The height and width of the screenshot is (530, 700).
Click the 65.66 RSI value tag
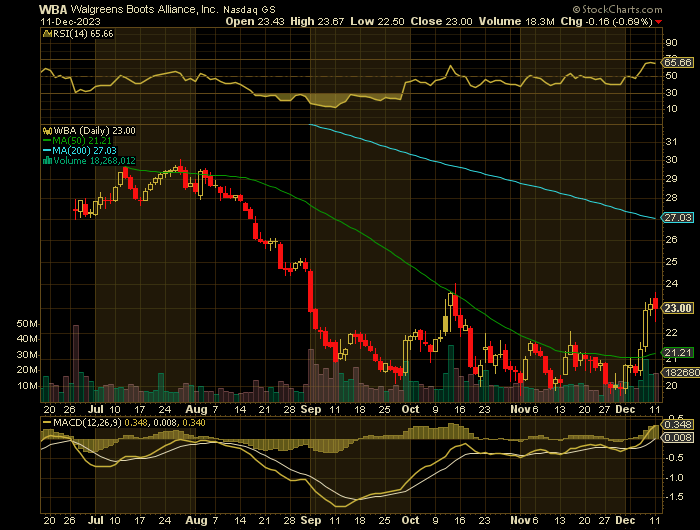(678, 63)
